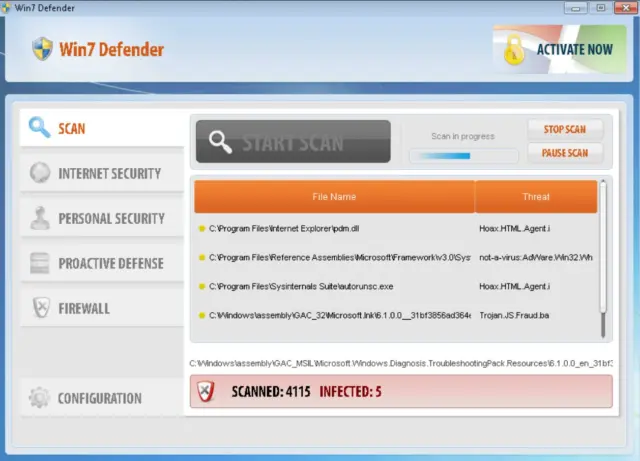This screenshot has height=461, width=640.
Task: Open the Internet Security section
Action: tap(102, 173)
